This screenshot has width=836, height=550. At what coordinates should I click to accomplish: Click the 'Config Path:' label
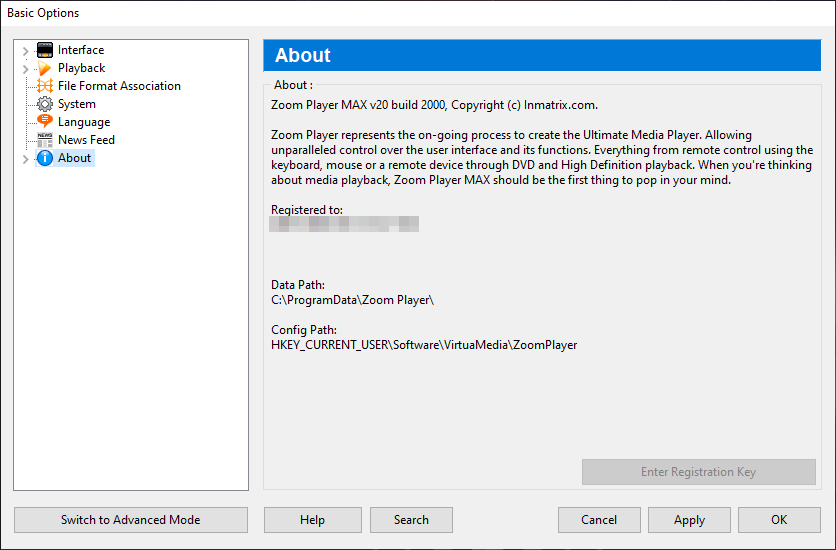coord(304,330)
